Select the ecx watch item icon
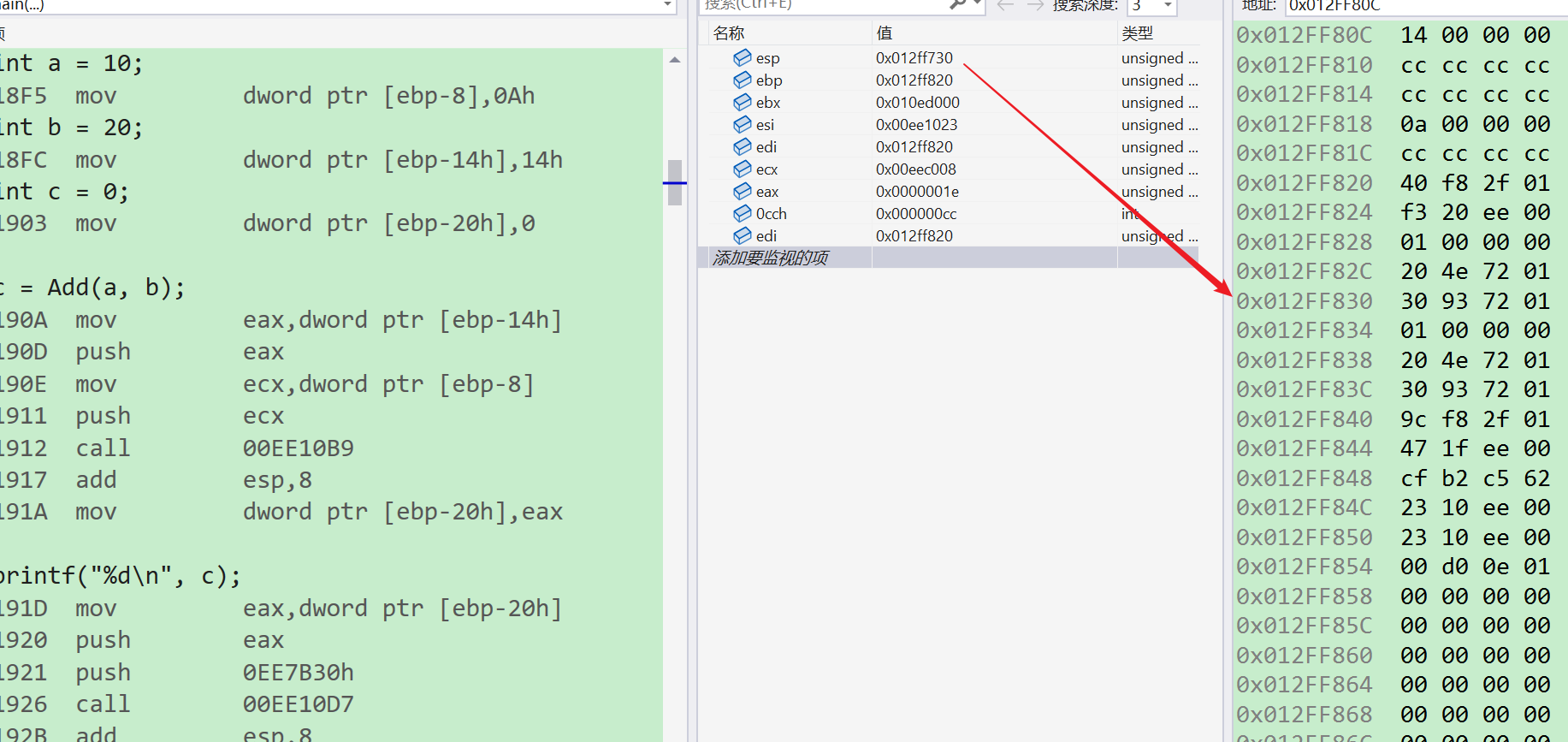This screenshot has width=1568, height=742. click(x=742, y=169)
